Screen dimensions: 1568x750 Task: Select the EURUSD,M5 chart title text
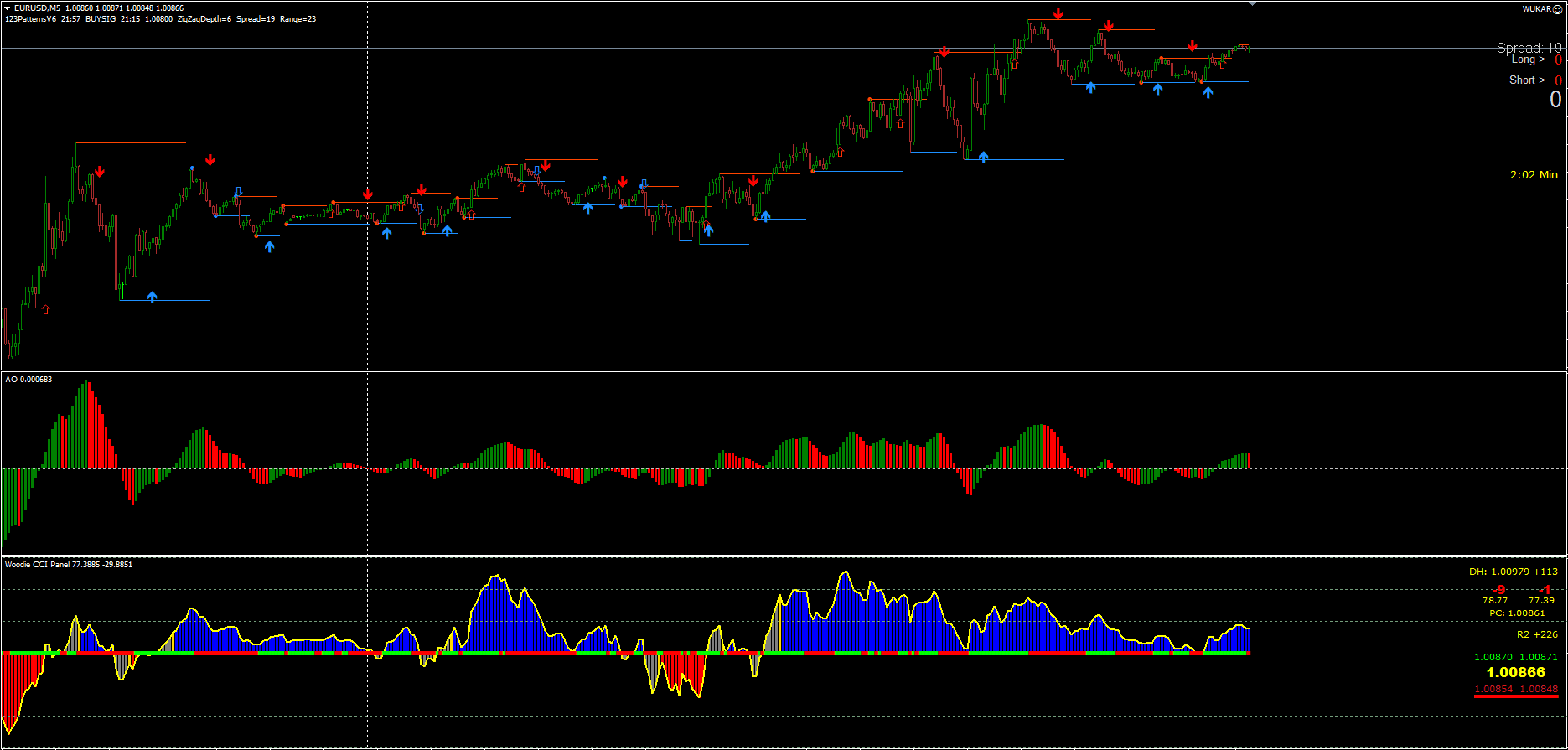tap(38, 8)
